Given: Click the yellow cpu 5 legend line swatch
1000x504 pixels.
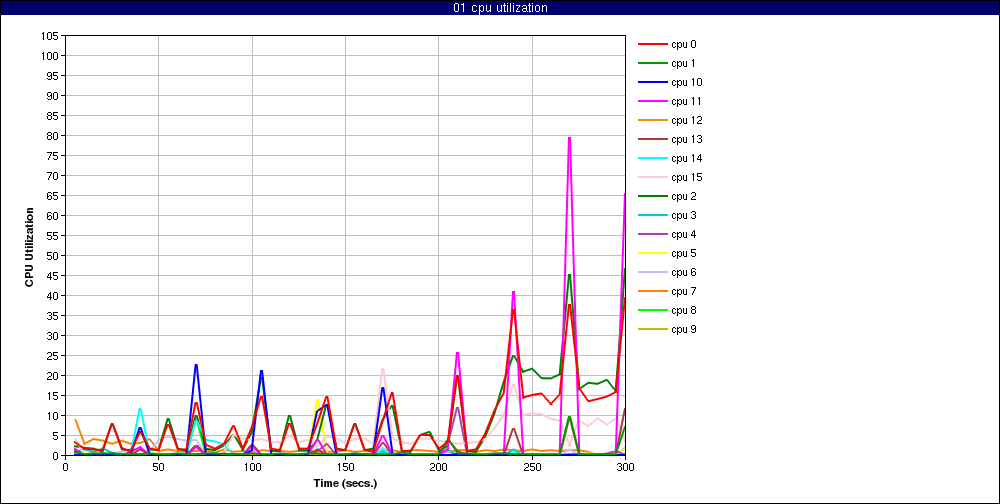Looking at the screenshot, I should pyautogui.click(x=652, y=253).
